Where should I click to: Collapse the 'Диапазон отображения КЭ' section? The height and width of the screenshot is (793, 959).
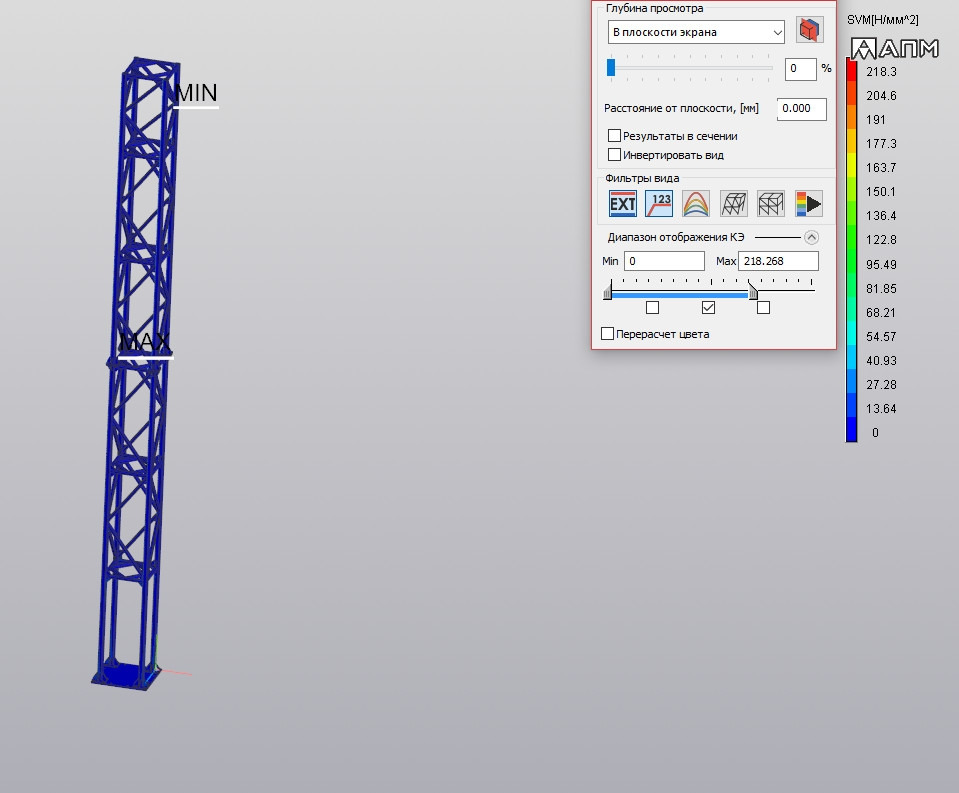812,237
